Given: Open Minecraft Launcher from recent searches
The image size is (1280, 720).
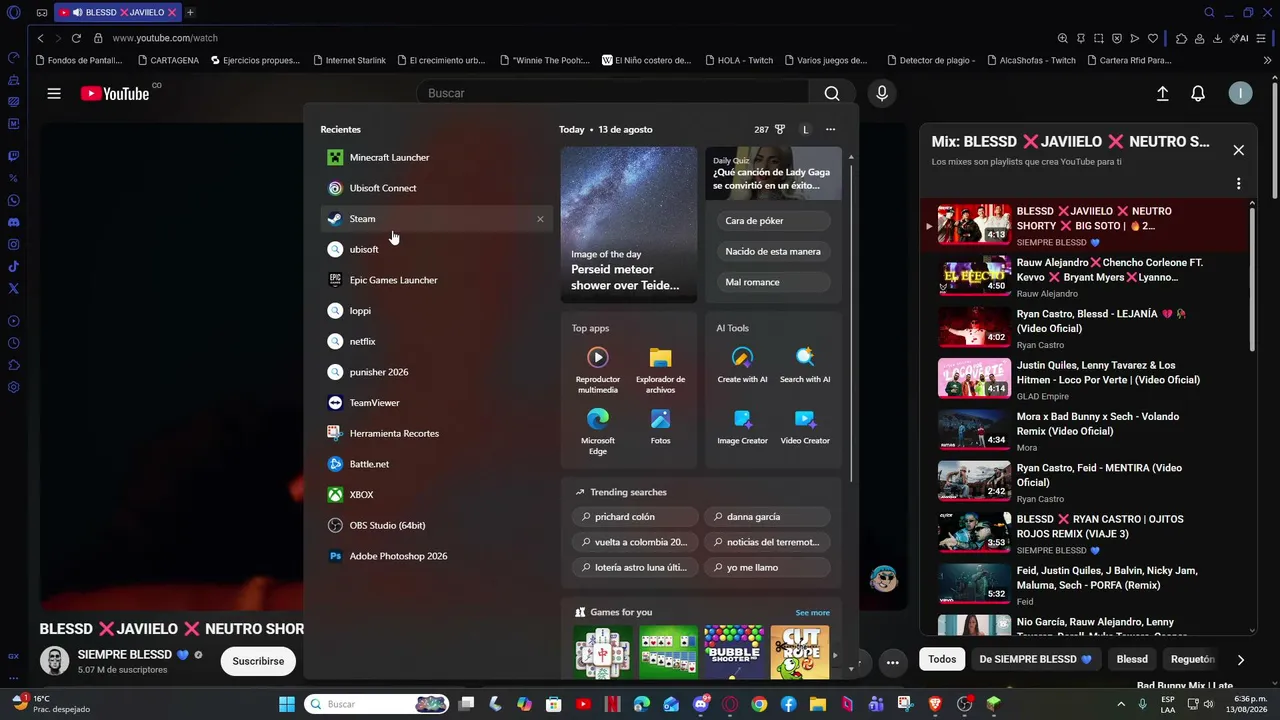Looking at the screenshot, I should click(436, 157).
